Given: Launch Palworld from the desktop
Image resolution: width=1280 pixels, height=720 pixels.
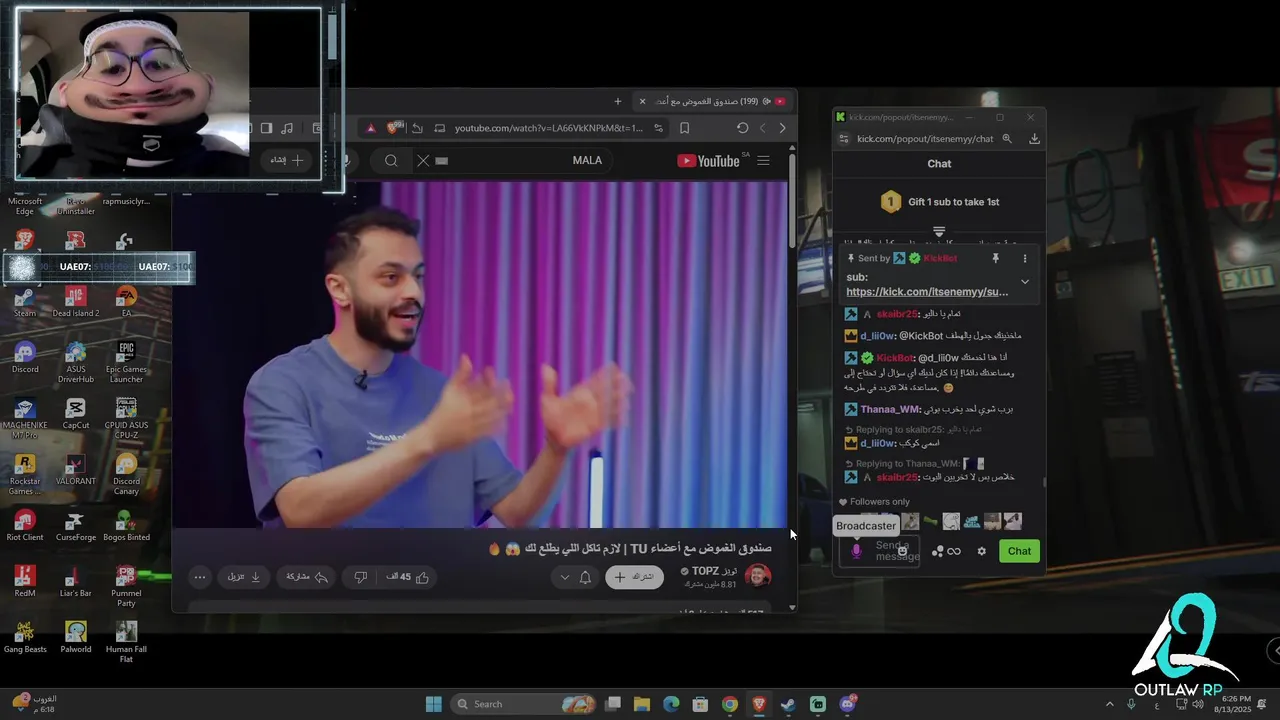Looking at the screenshot, I should click(75, 637).
